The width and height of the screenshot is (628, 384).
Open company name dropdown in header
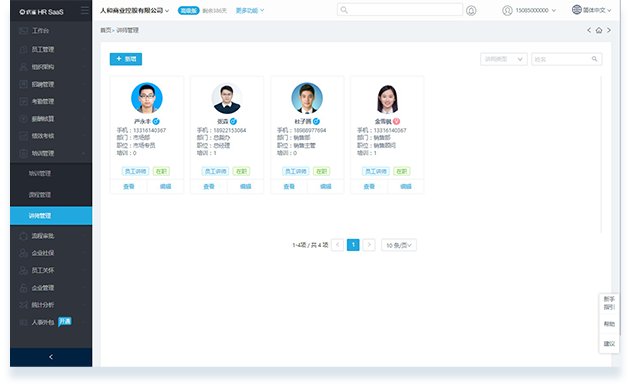tap(135, 11)
